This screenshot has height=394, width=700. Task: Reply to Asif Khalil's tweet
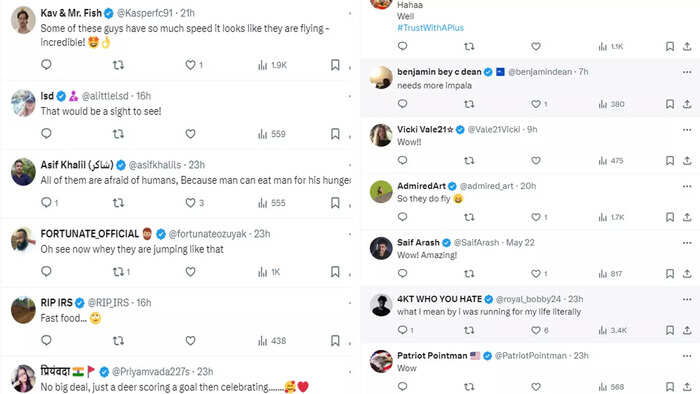coord(46,203)
